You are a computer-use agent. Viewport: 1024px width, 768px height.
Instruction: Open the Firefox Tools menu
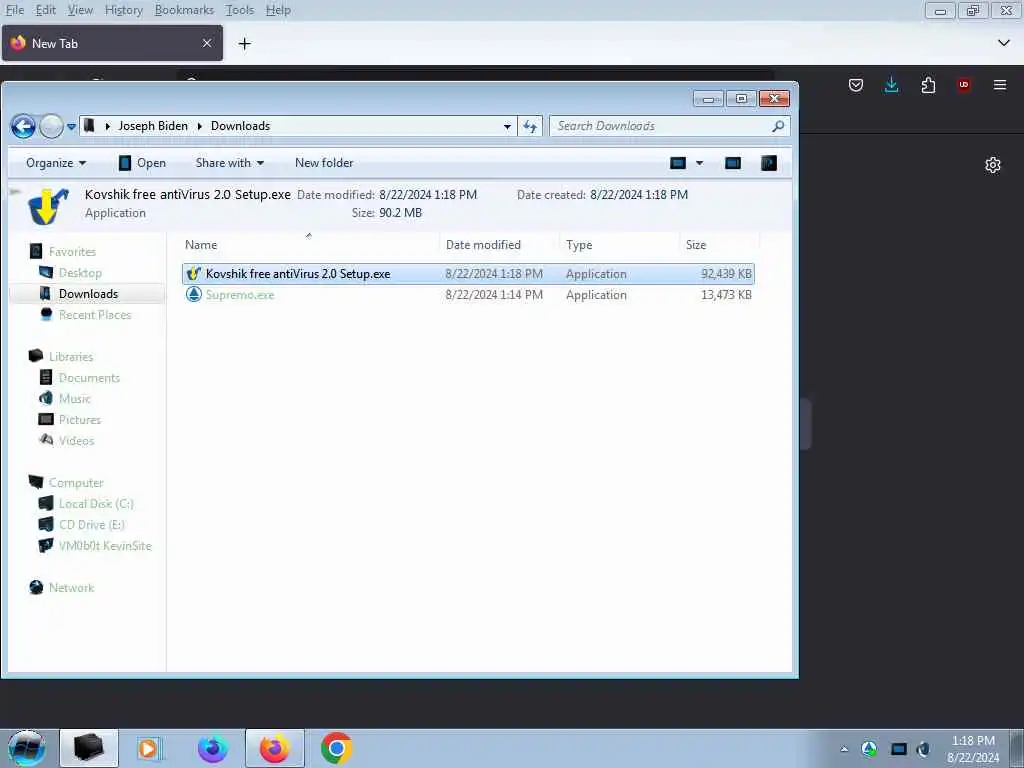239,10
